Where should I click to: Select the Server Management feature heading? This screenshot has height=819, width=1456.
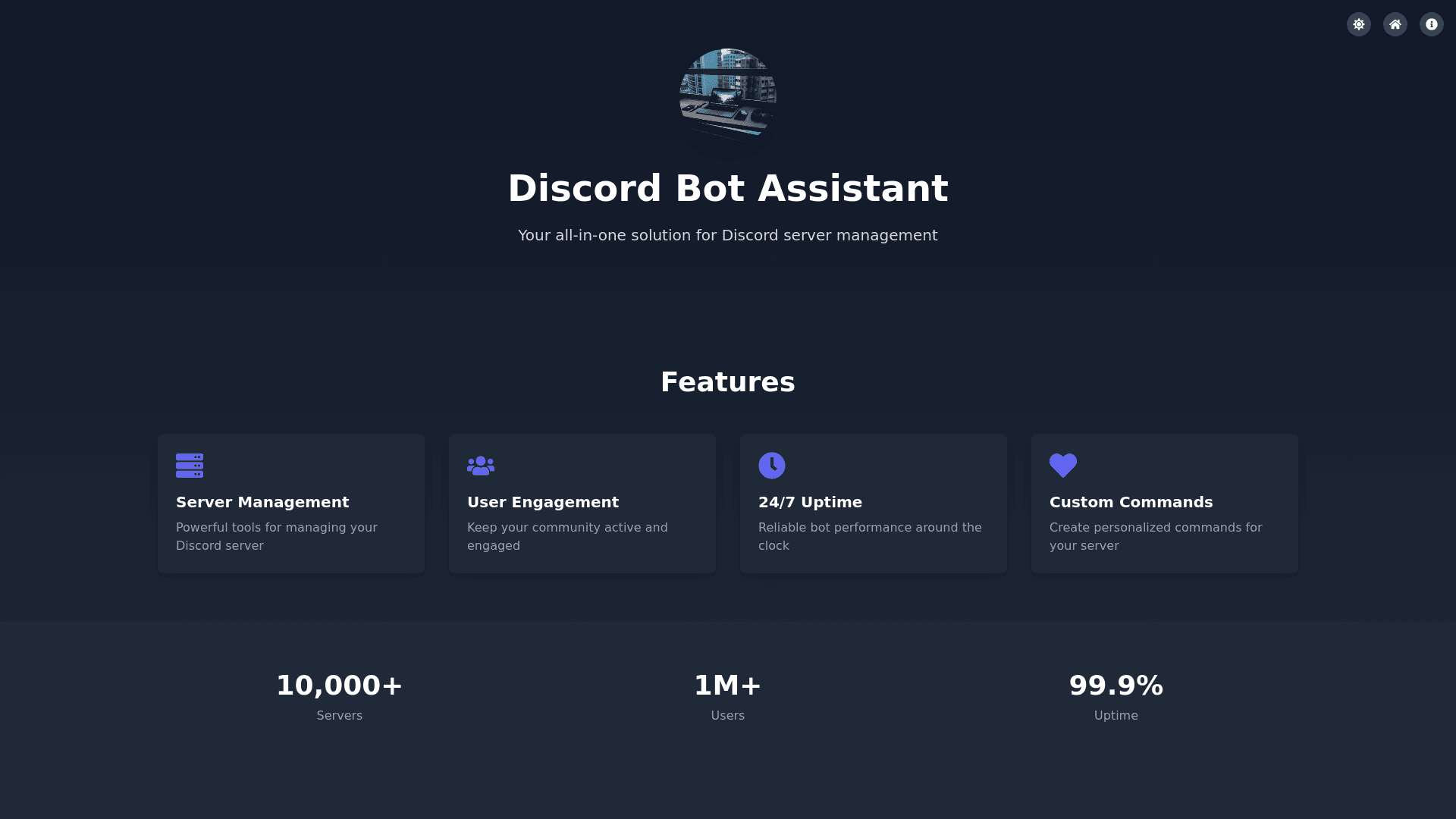point(262,502)
